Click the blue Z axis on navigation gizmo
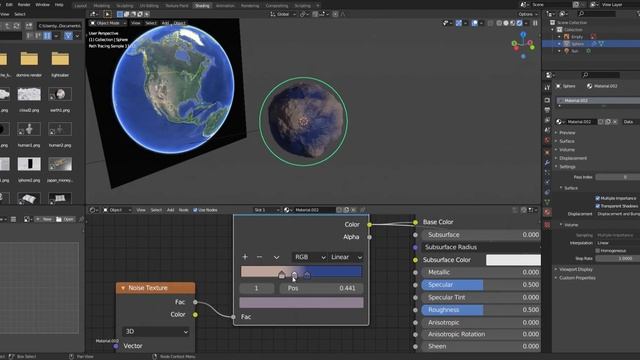The image size is (640, 360). [x=523, y=36]
